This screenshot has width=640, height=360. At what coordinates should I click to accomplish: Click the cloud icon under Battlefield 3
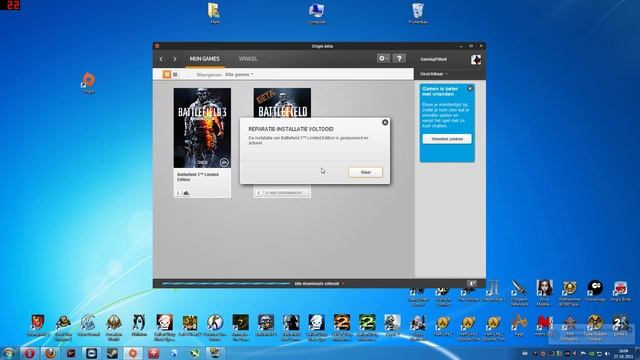[x=186, y=193]
